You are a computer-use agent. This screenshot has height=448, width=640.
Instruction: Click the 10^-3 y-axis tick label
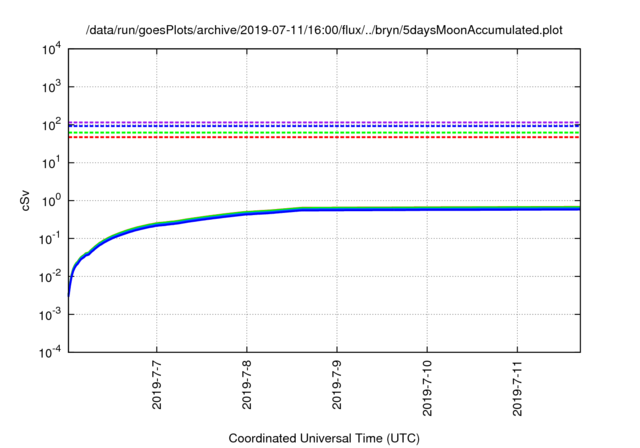[x=51, y=314]
